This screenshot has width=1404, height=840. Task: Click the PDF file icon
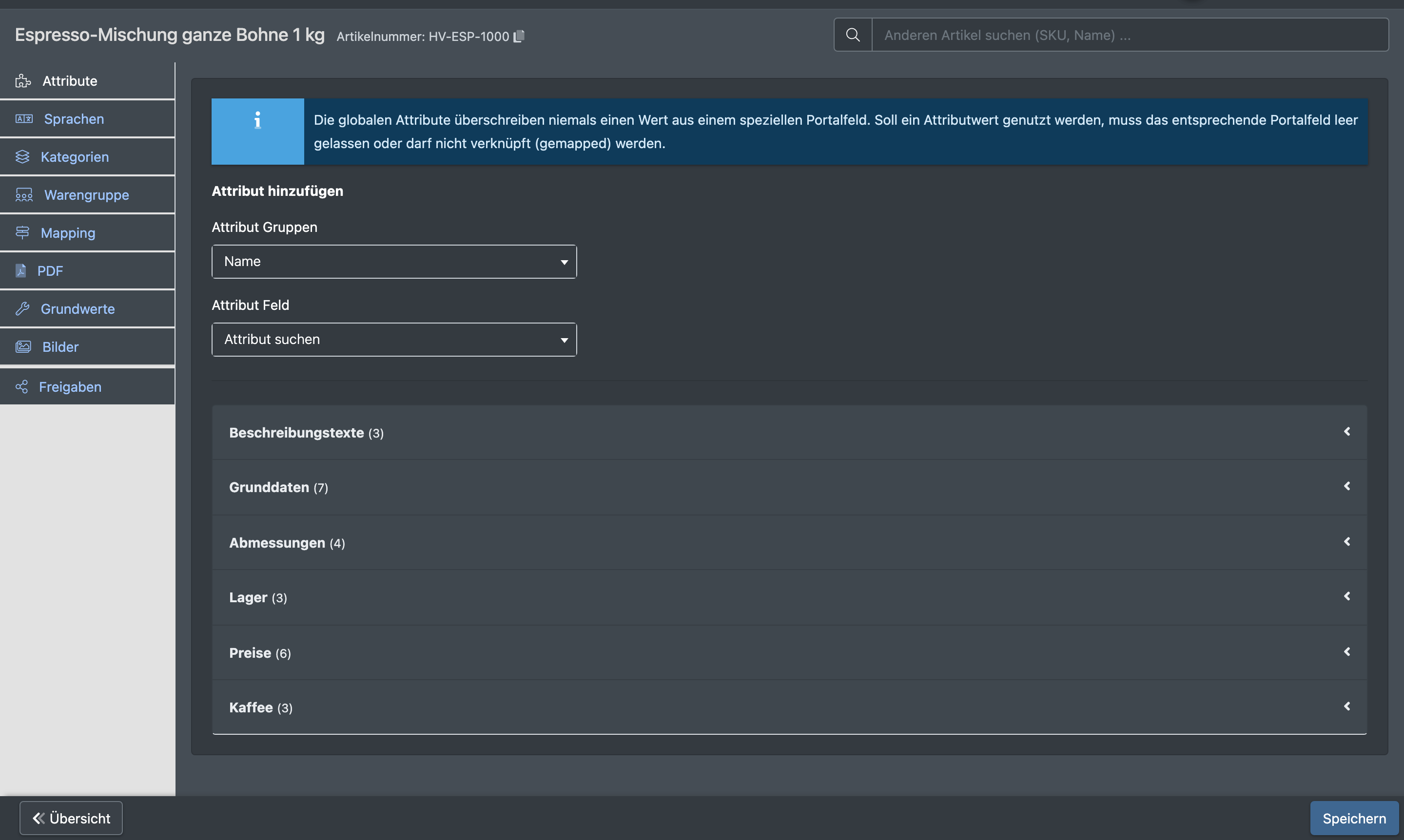point(21,270)
